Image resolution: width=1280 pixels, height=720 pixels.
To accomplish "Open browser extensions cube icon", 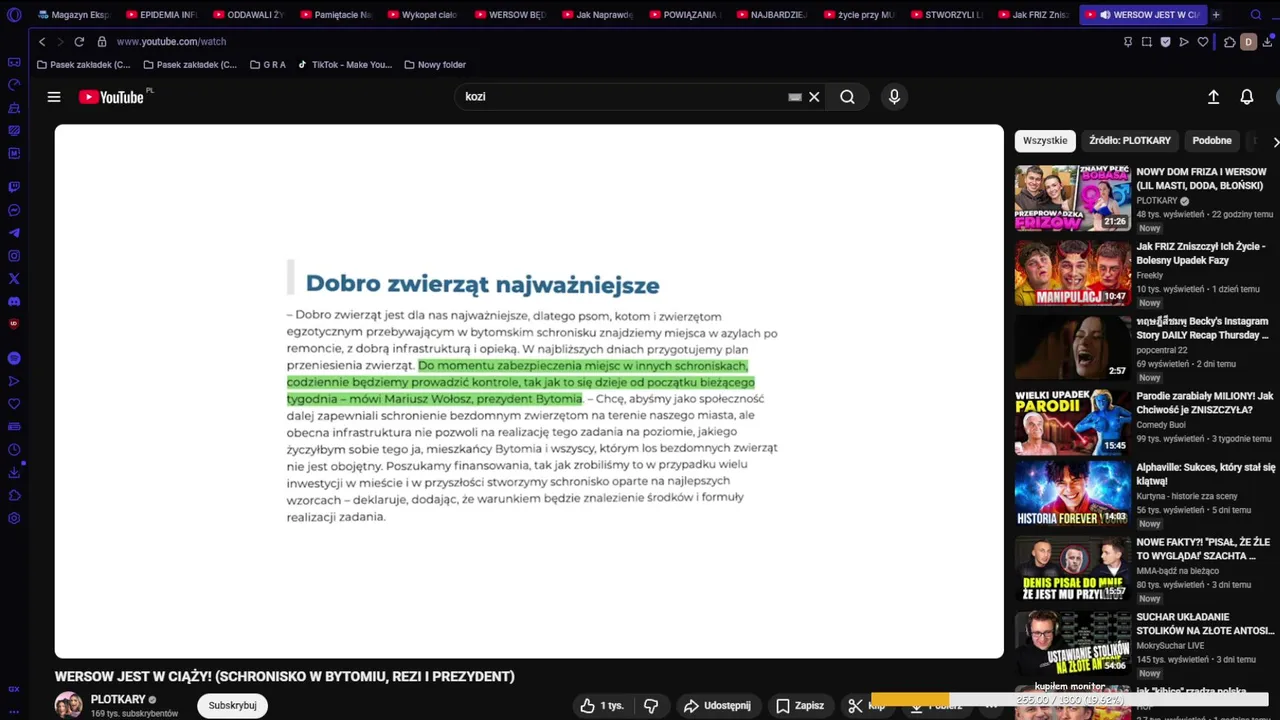I will pyautogui.click(x=1230, y=42).
